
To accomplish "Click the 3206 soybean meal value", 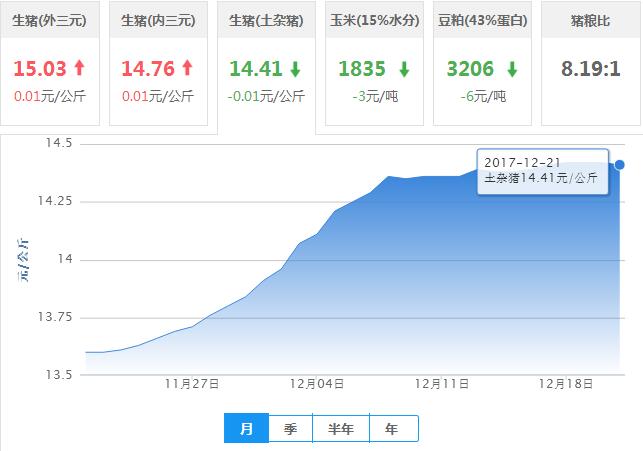I will [470, 68].
